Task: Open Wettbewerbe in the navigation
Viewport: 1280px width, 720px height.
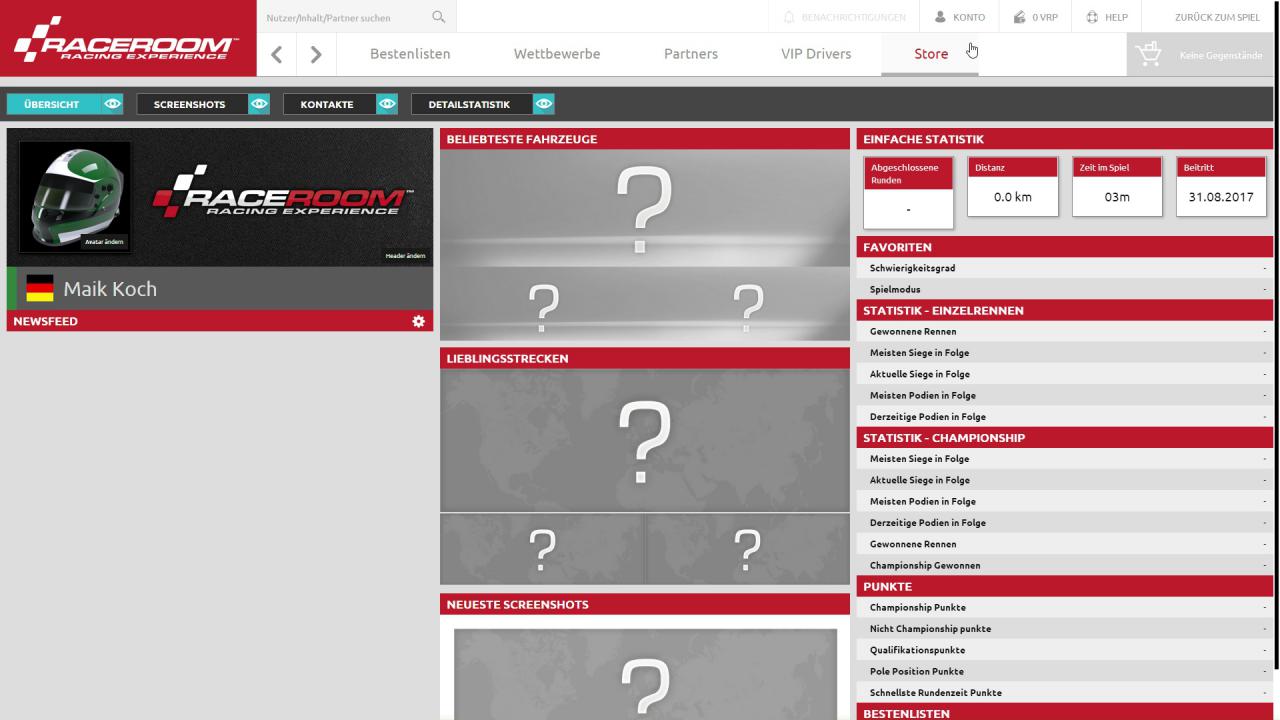Action: pyautogui.click(x=557, y=54)
